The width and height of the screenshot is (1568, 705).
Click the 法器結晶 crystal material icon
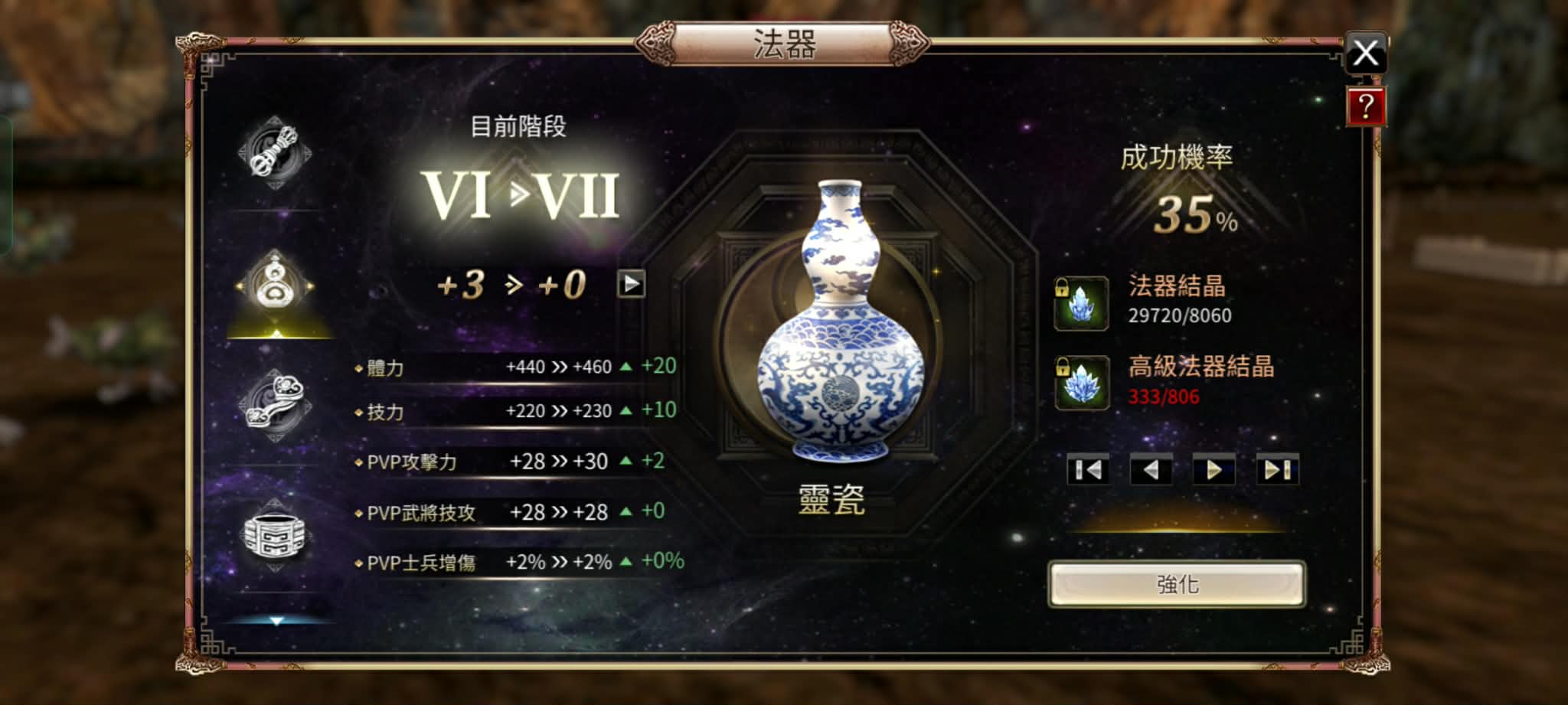[1081, 303]
